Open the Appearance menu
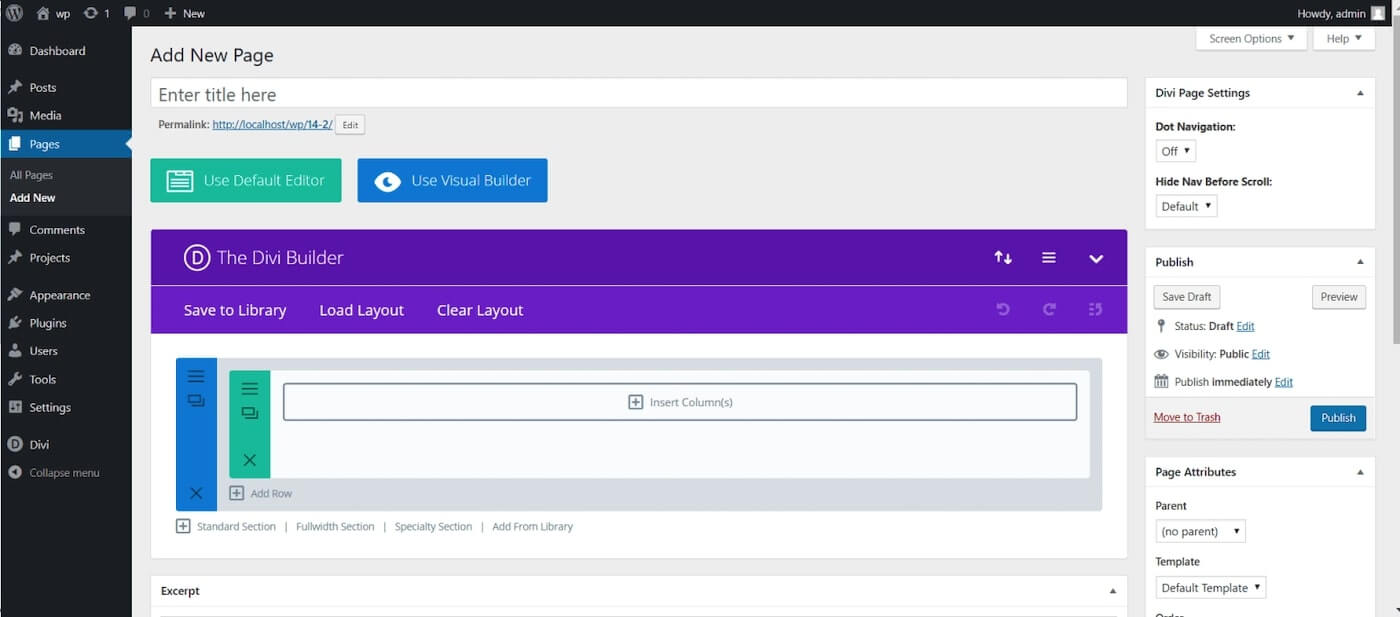Image resolution: width=1400 pixels, height=617 pixels. [x=60, y=295]
